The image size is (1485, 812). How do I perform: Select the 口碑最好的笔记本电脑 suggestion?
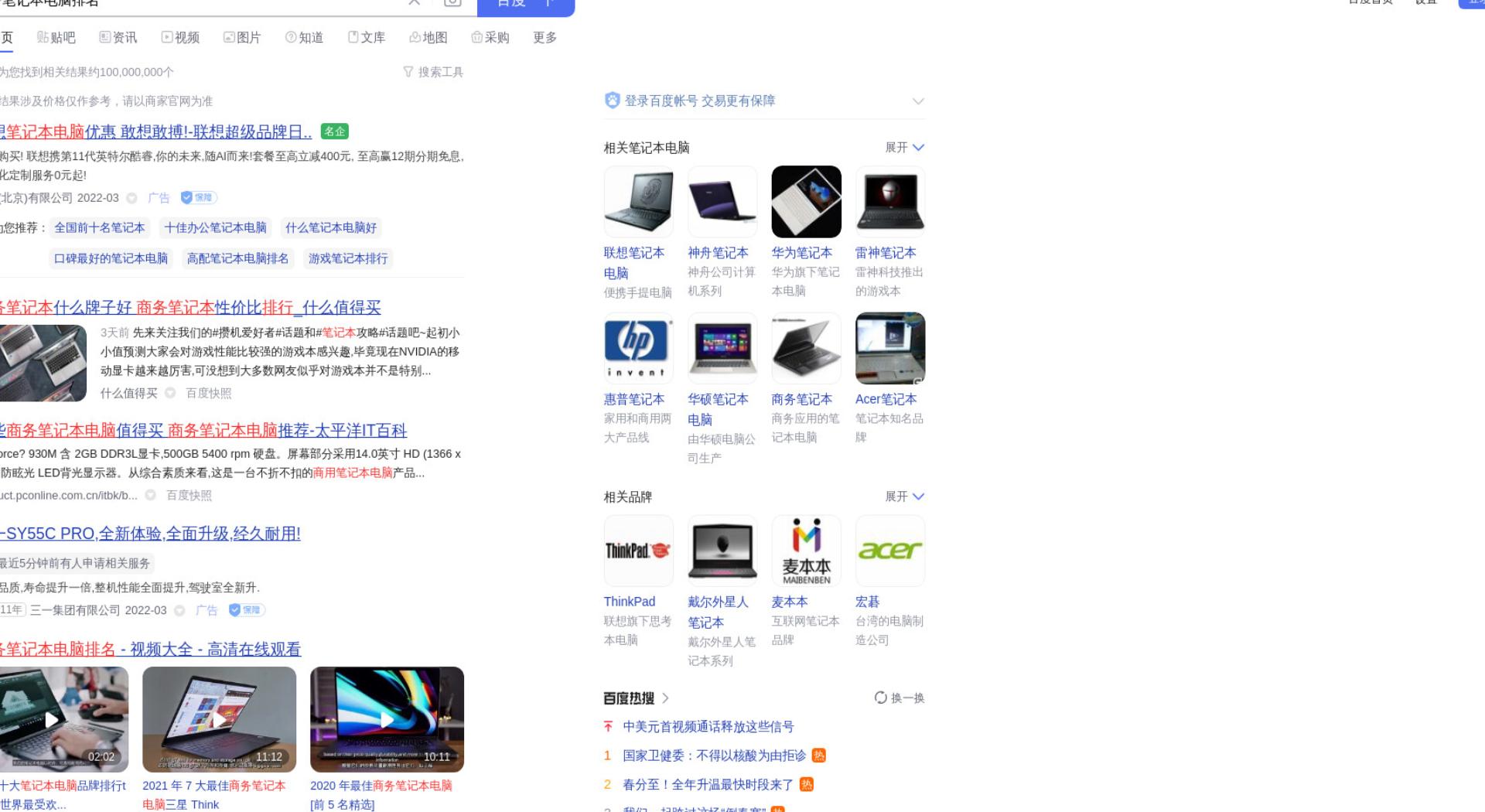point(111,258)
